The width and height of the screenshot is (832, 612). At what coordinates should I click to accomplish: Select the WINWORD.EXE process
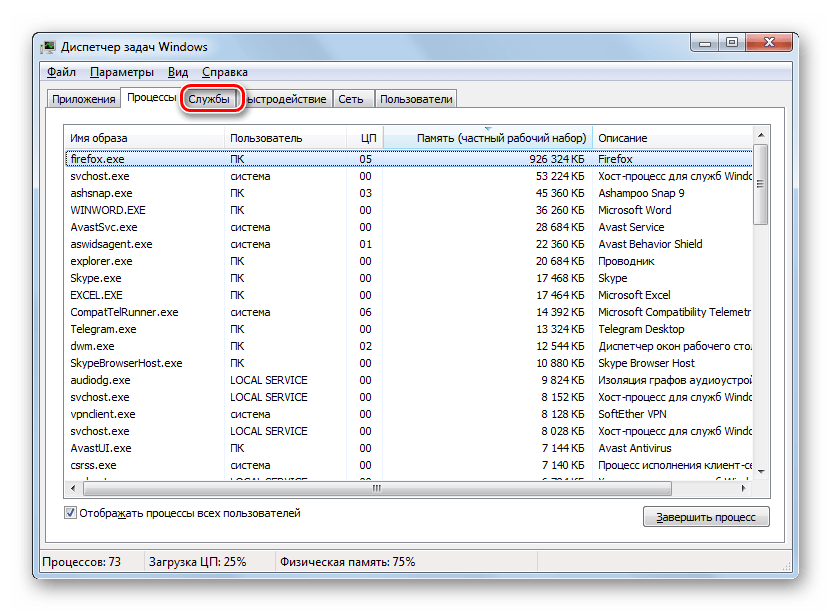(409, 210)
